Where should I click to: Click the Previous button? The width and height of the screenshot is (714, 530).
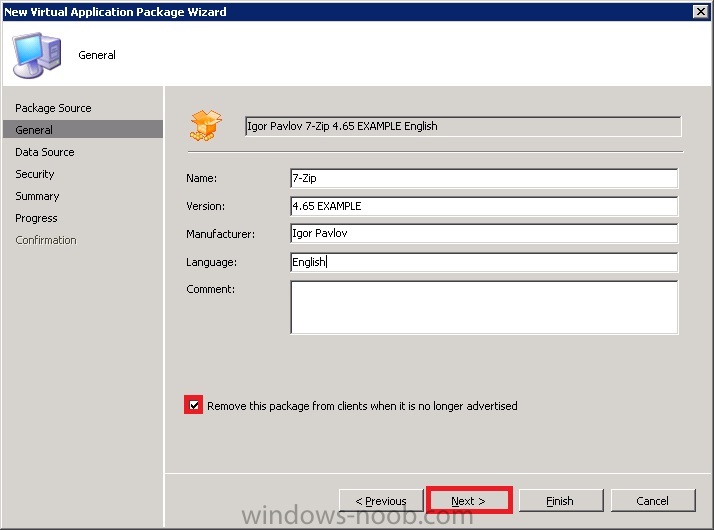pos(381,501)
